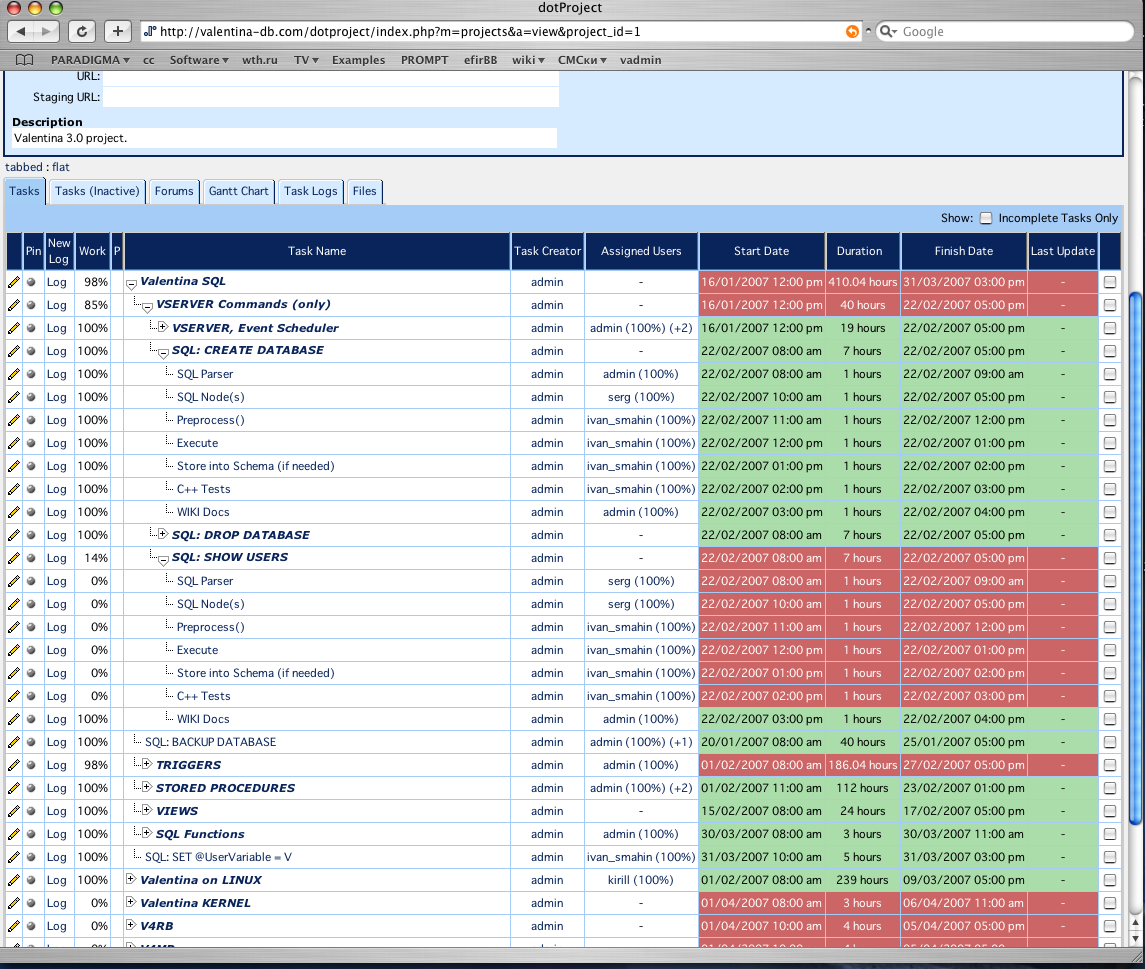This screenshot has height=969, width=1145.
Task: Open the STORED PROCEDURES task link
Action: click(x=225, y=788)
